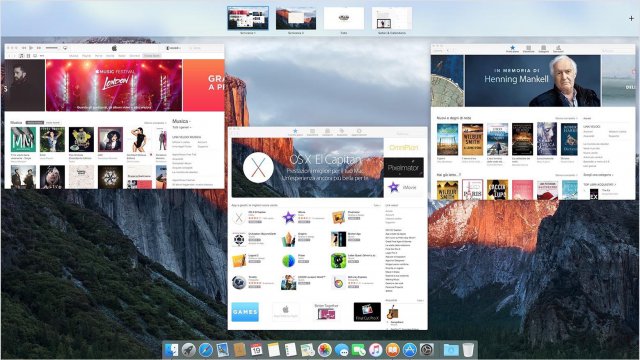This screenshot has height=360, width=640.
Task: Open the Trash in the Dock
Action: 469,350
